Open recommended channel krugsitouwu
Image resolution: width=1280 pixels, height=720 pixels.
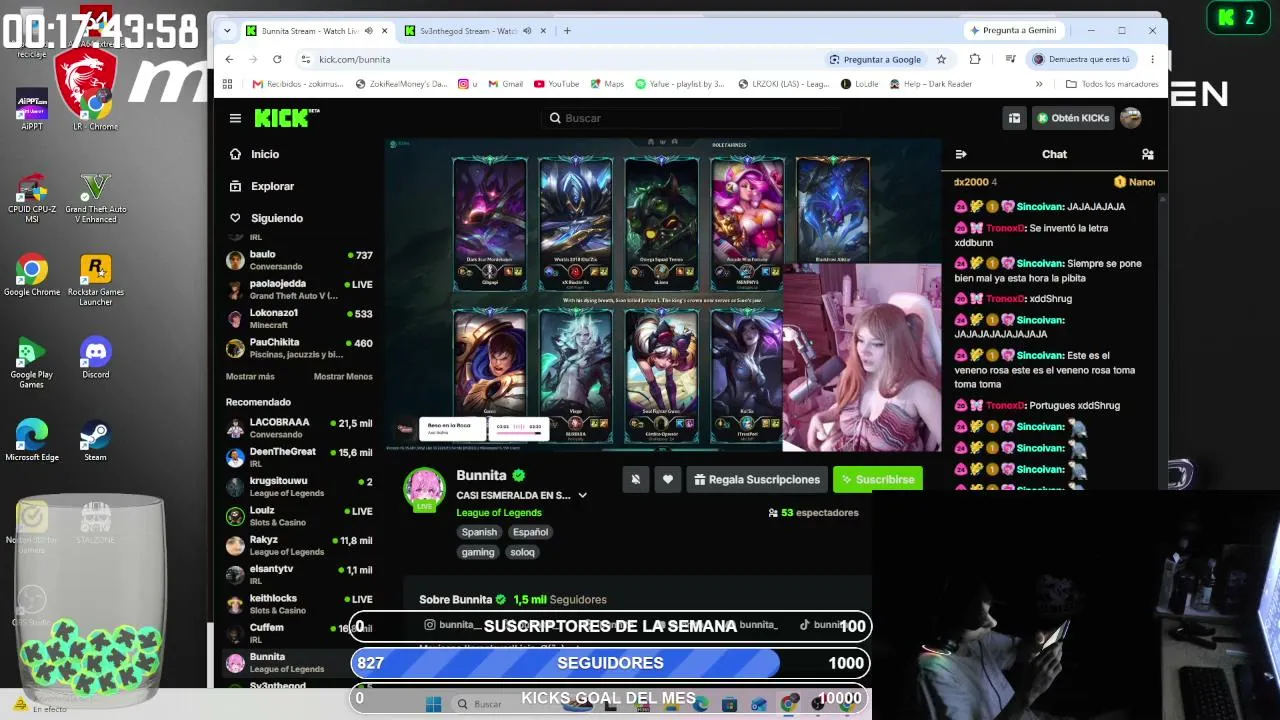pyautogui.click(x=299, y=487)
